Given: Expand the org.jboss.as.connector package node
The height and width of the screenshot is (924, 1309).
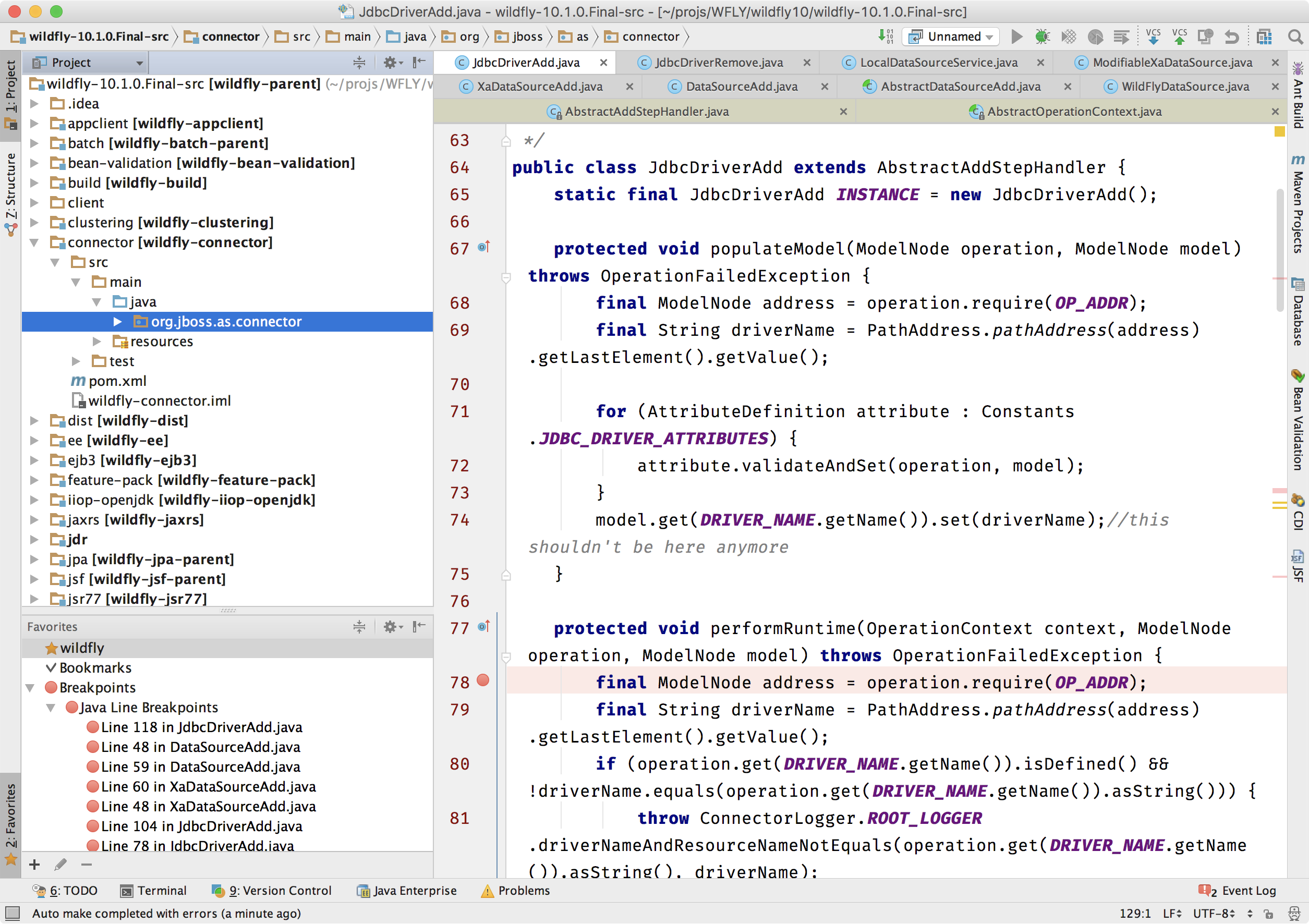Looking at the screenshot, I should 117,322.
